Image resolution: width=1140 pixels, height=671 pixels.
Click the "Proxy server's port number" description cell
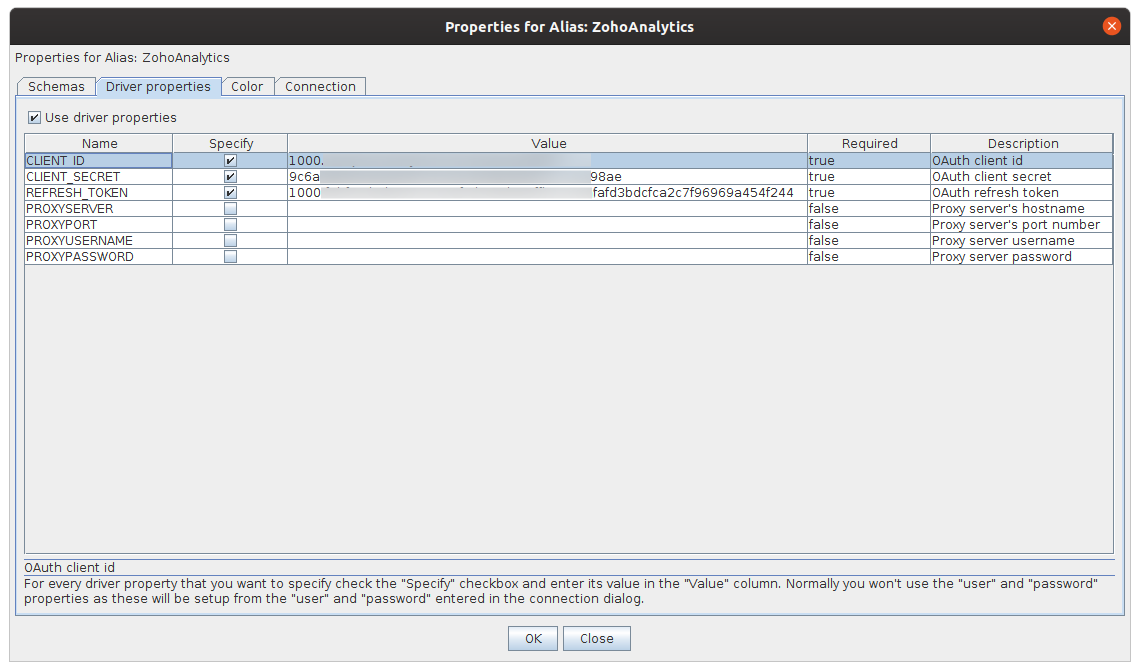[1021, 225]
